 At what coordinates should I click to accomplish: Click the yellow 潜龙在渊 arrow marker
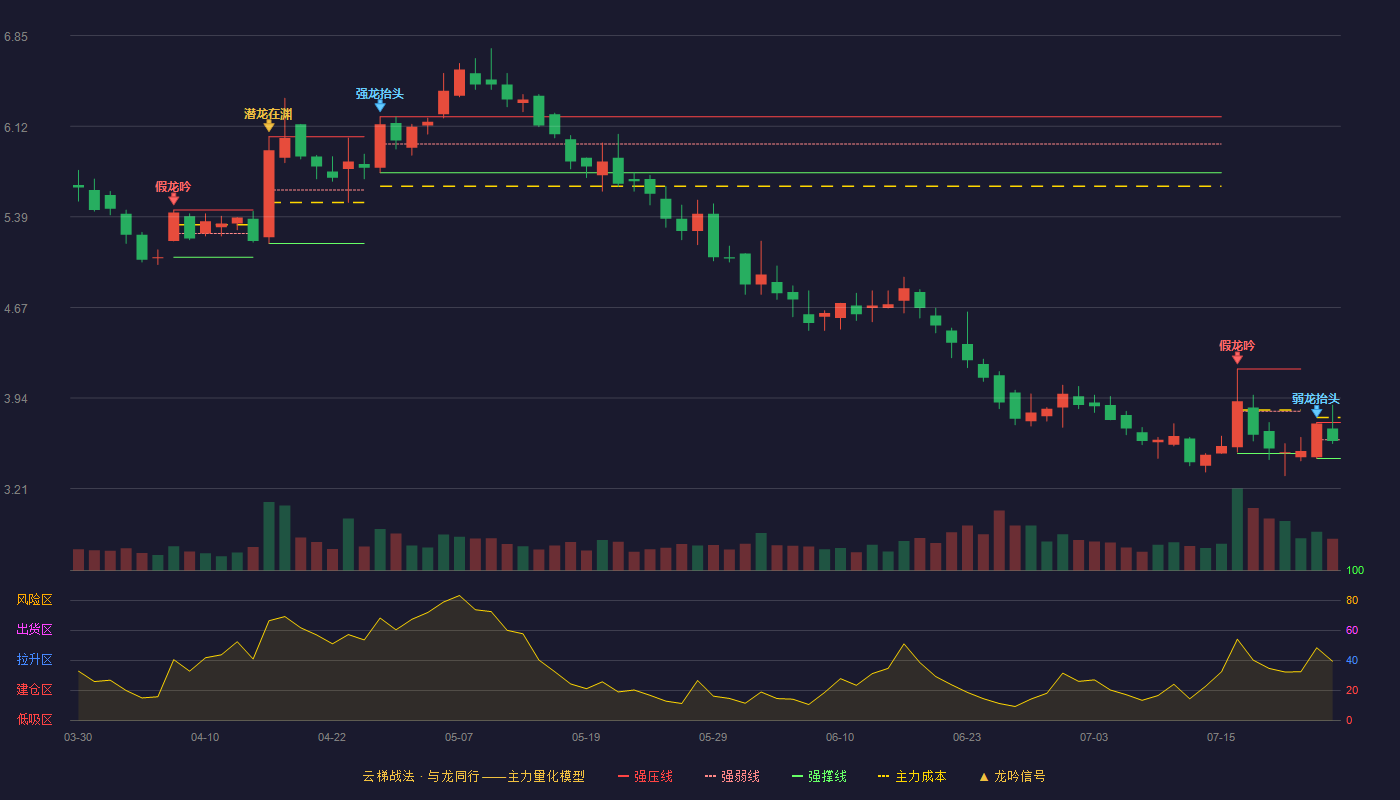pos(269,126)
